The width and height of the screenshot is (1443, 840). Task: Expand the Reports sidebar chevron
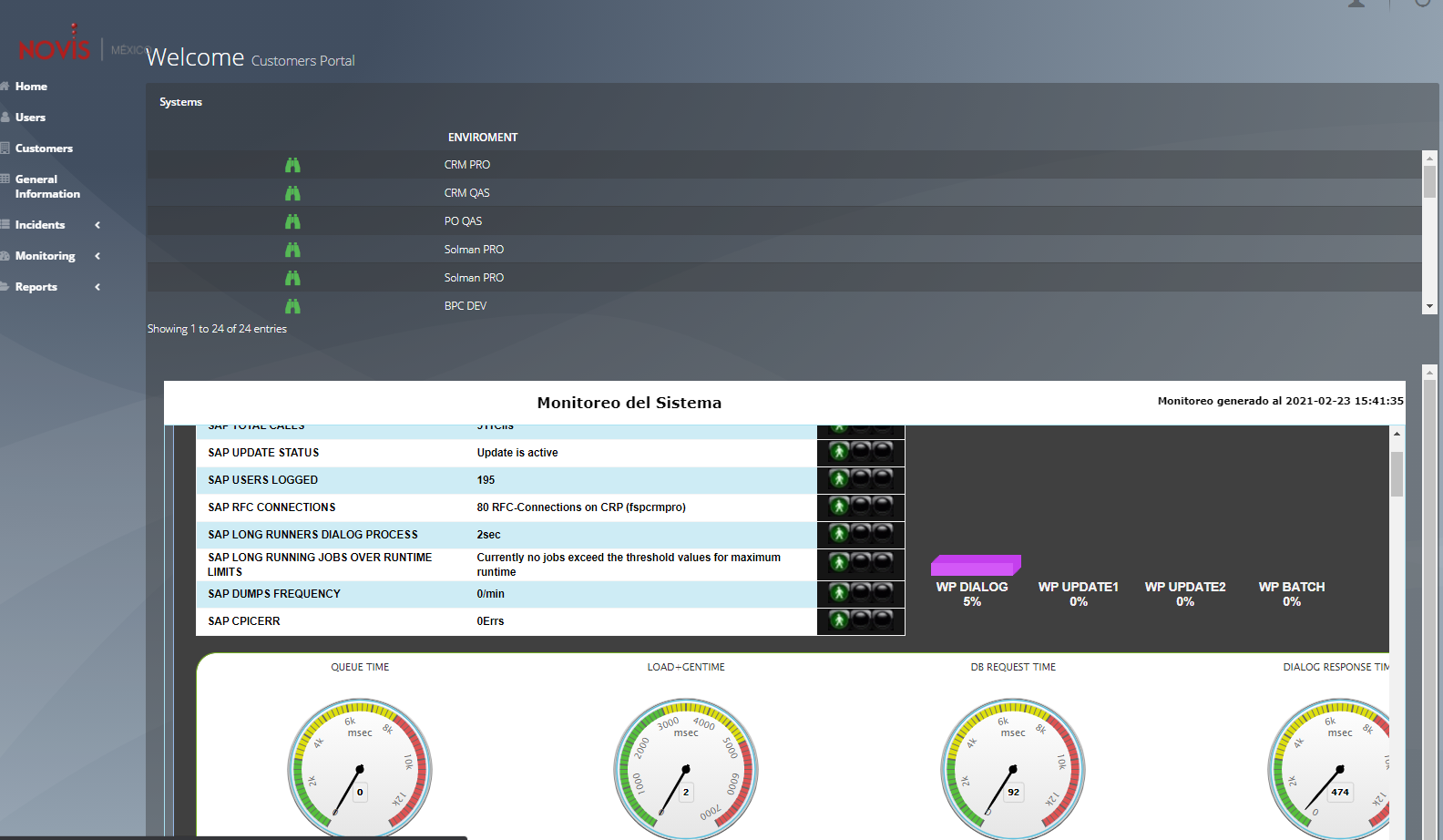click(x=97, y=287)
